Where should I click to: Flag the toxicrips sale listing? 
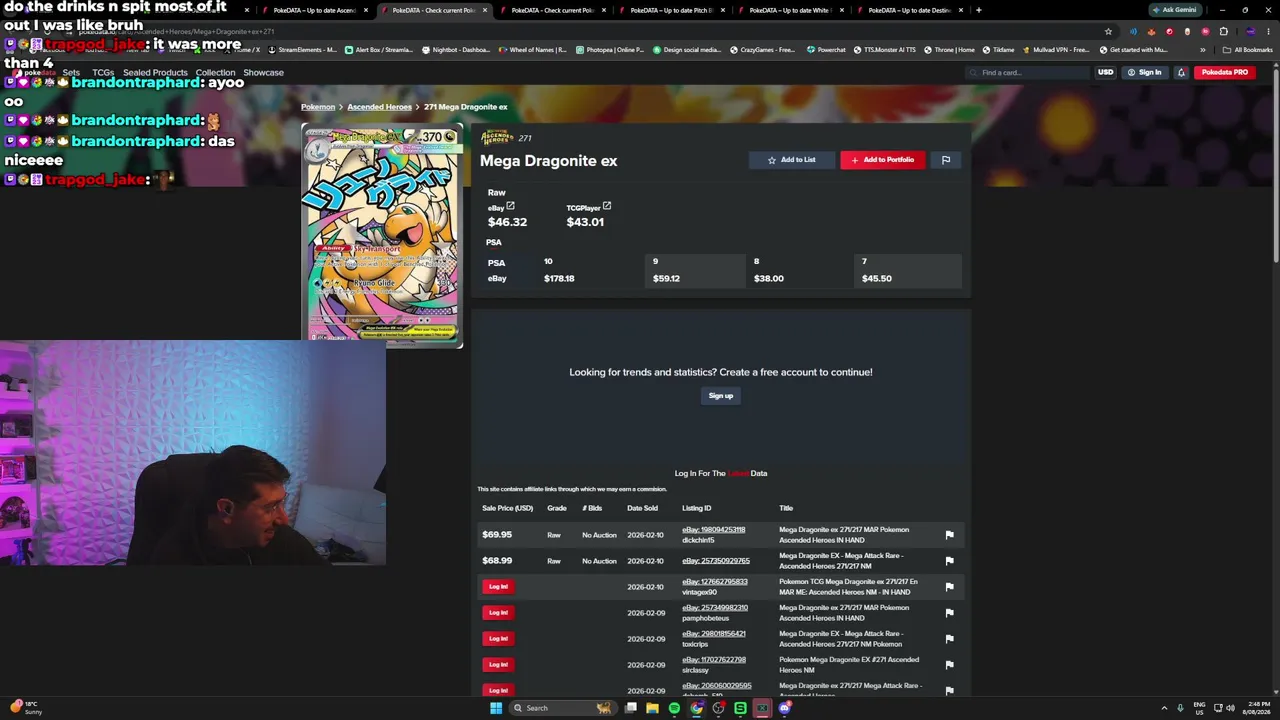pos(949,639)
